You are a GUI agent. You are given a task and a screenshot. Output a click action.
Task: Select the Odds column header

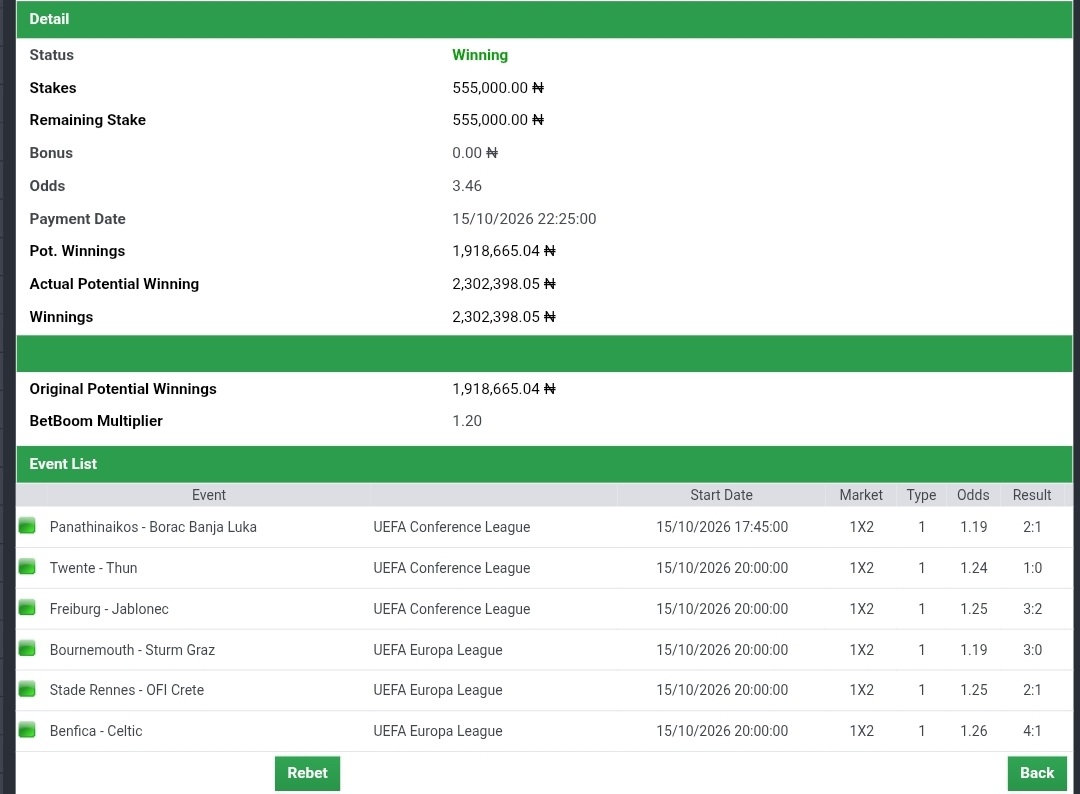coord(973,495)
